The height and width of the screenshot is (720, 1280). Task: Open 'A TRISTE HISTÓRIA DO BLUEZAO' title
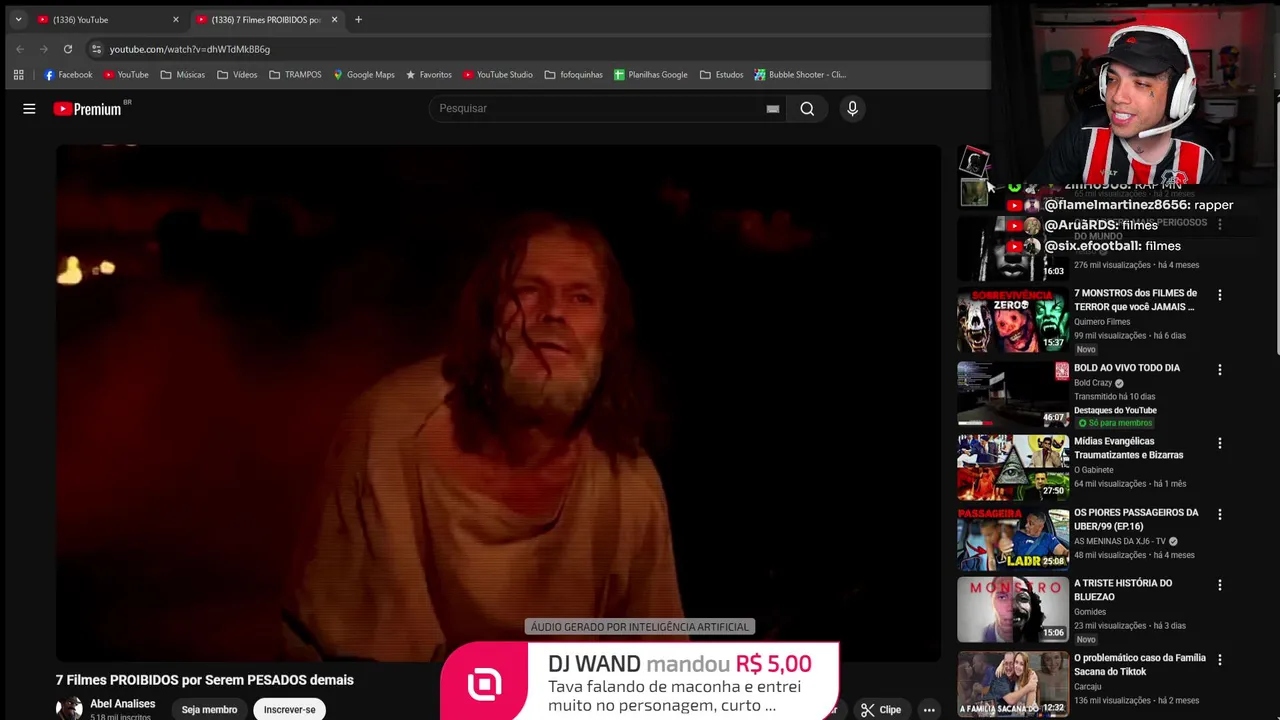(x=1123, y=590)
